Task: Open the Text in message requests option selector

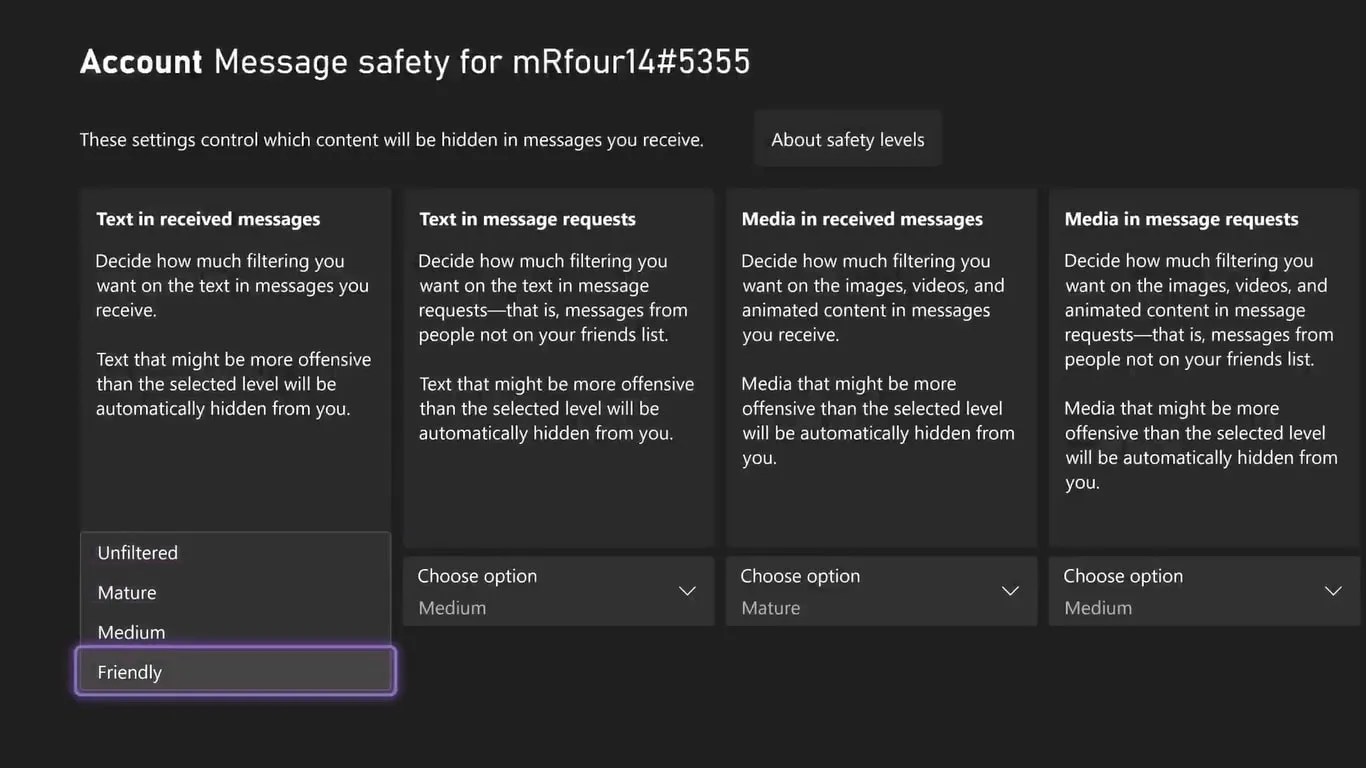Action: tap(559, 590)
